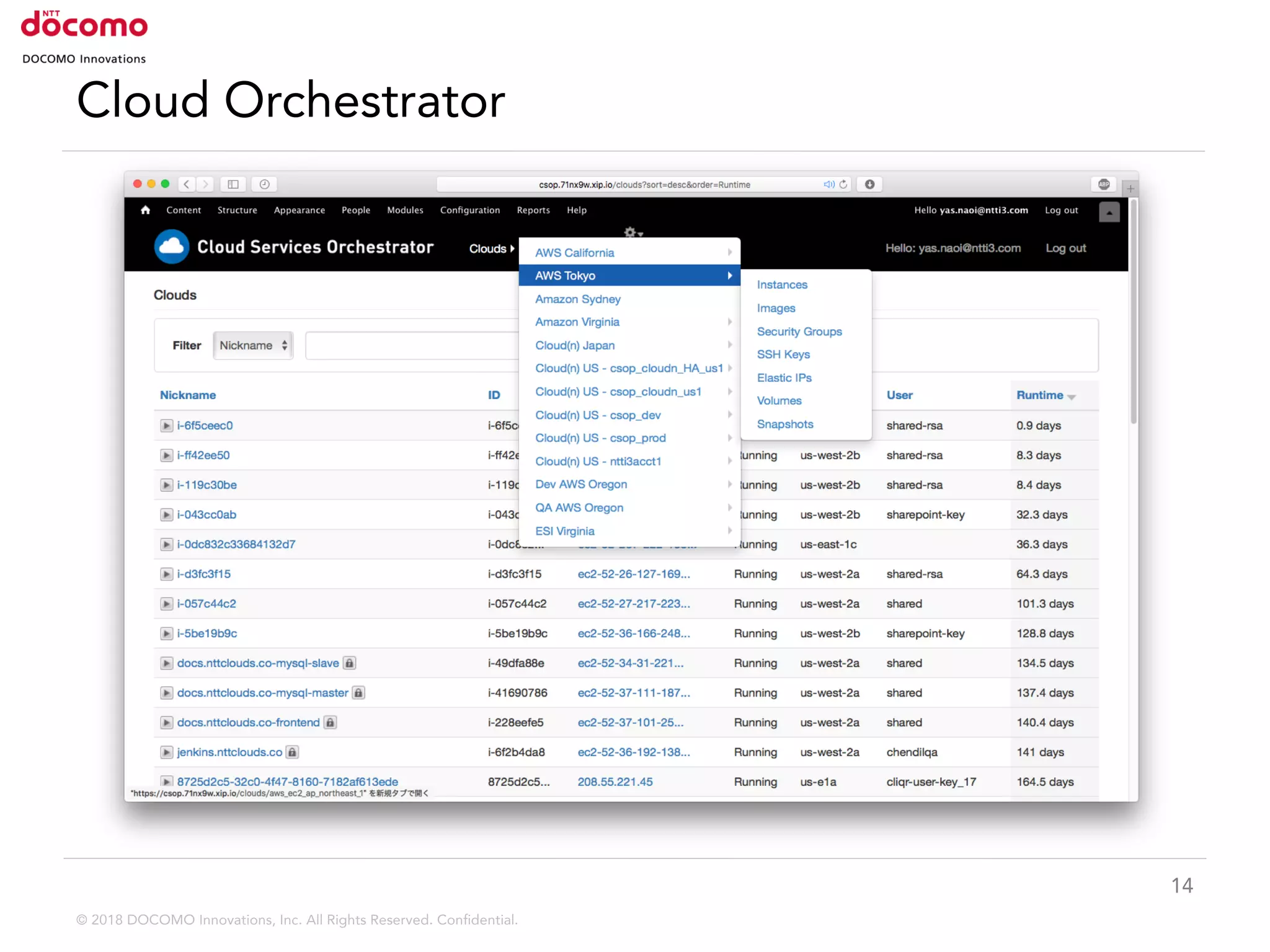
Task: Open the Configuration admin menu
Action: (470, 210)
